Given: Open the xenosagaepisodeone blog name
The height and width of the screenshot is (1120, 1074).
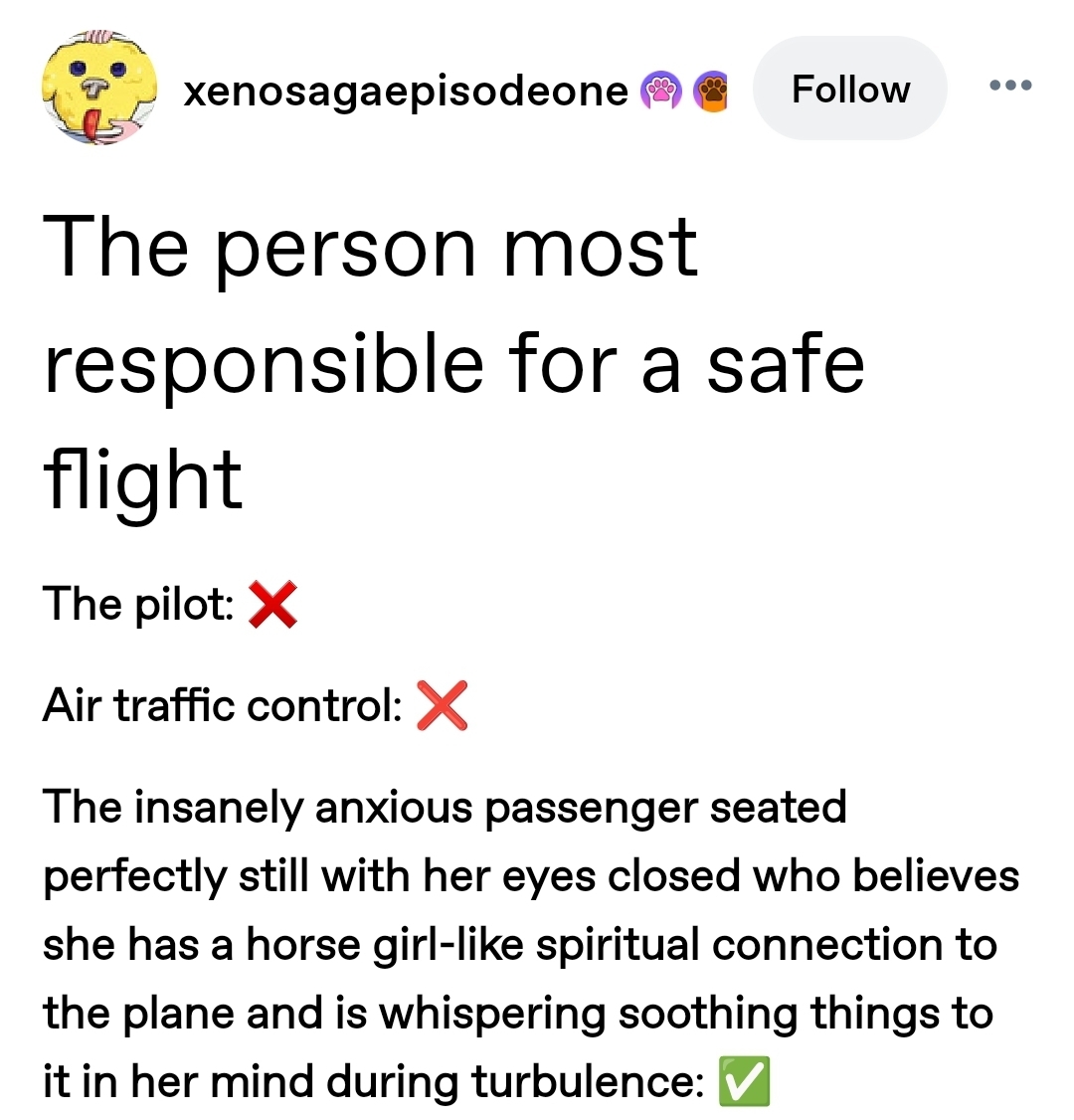Looking at the screenshot, I should click(x=406, y=92).
